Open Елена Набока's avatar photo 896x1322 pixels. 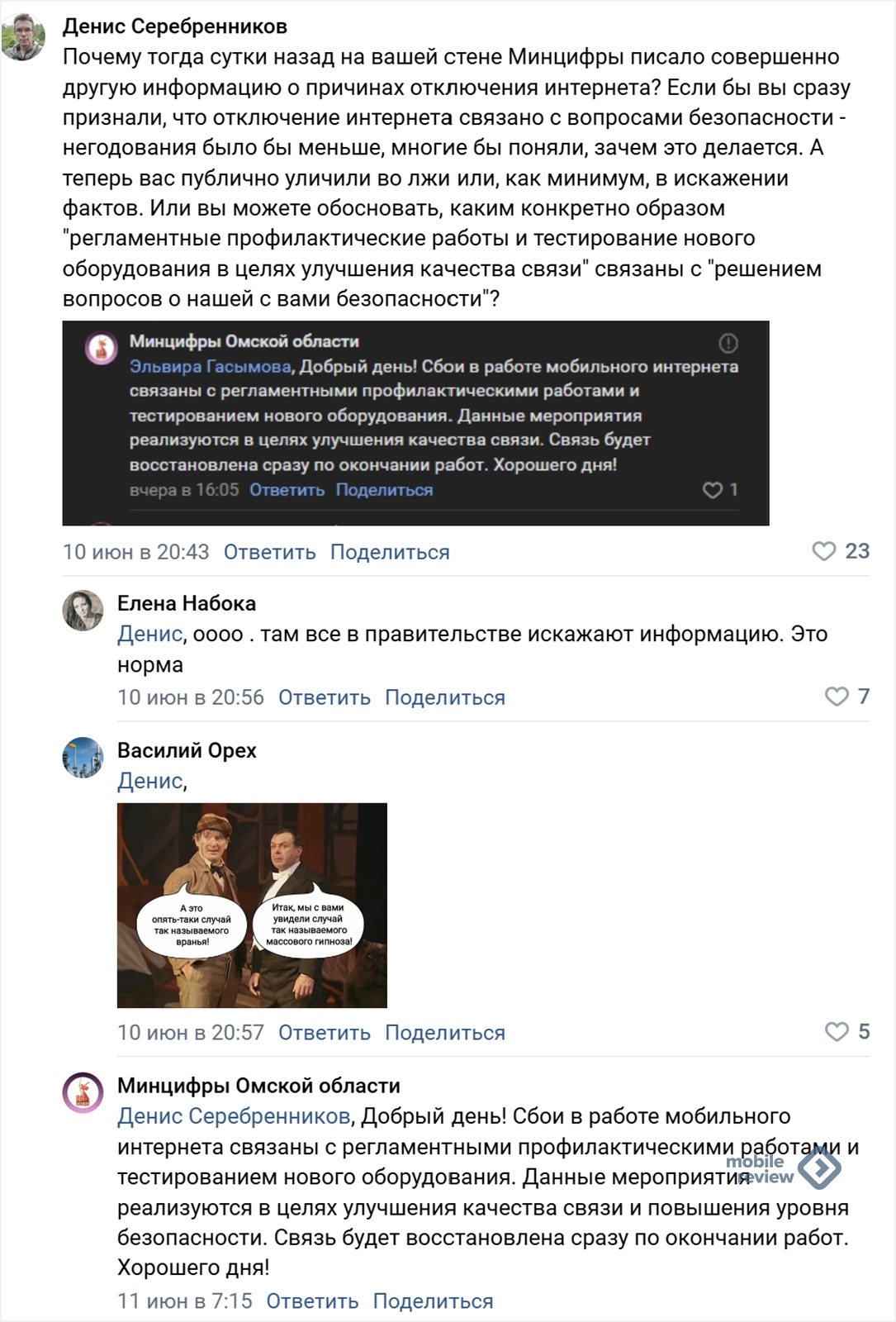click(83, 611)
